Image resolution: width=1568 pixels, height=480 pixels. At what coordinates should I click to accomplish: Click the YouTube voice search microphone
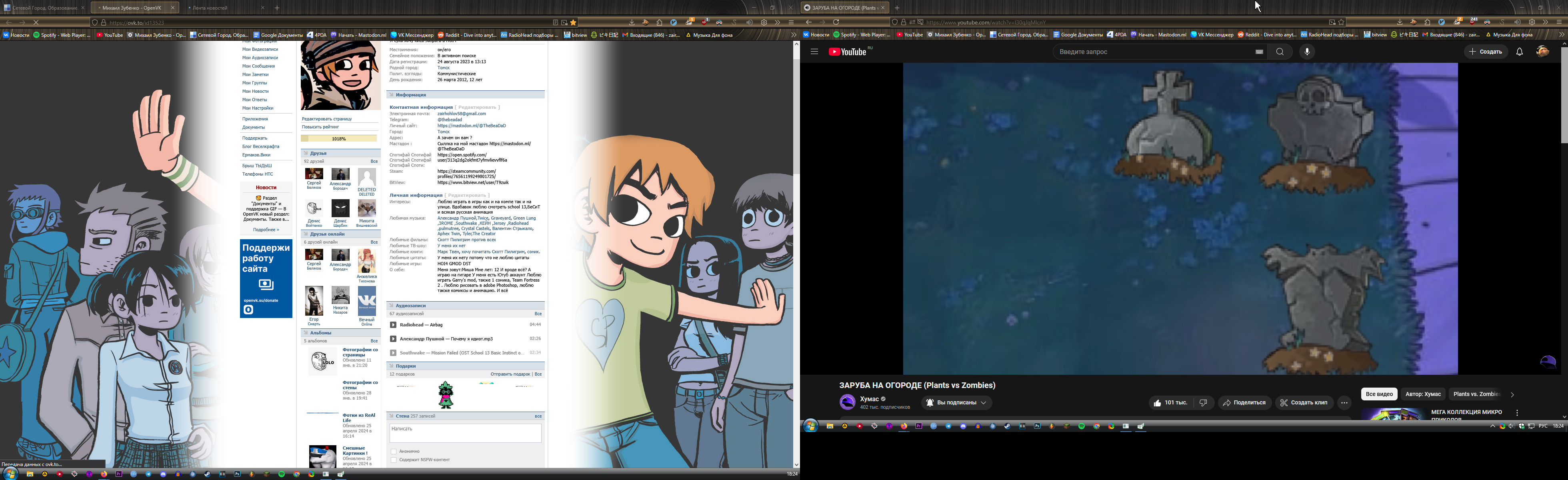1307,52
